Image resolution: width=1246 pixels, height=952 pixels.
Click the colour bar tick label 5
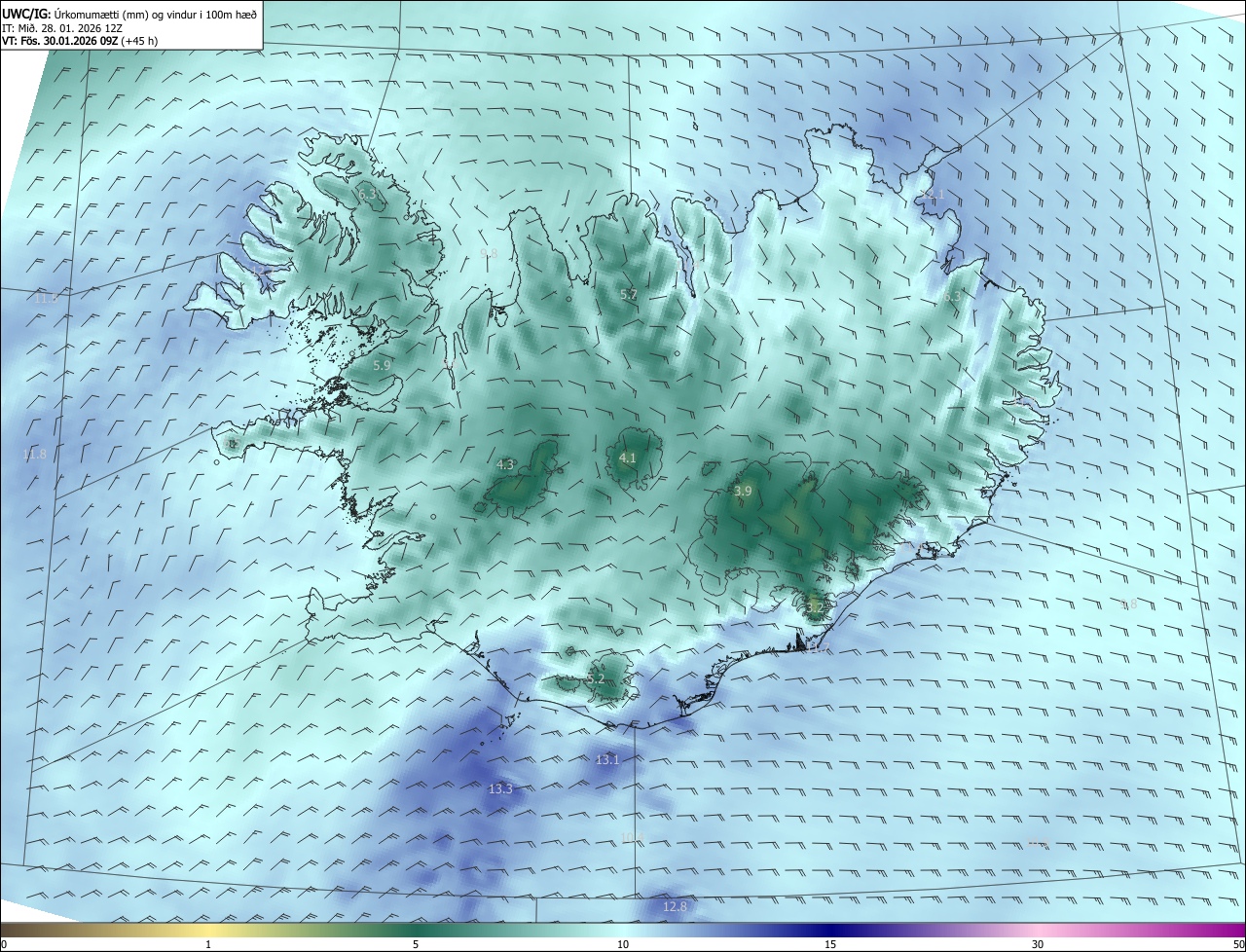(x=416, y=944)
